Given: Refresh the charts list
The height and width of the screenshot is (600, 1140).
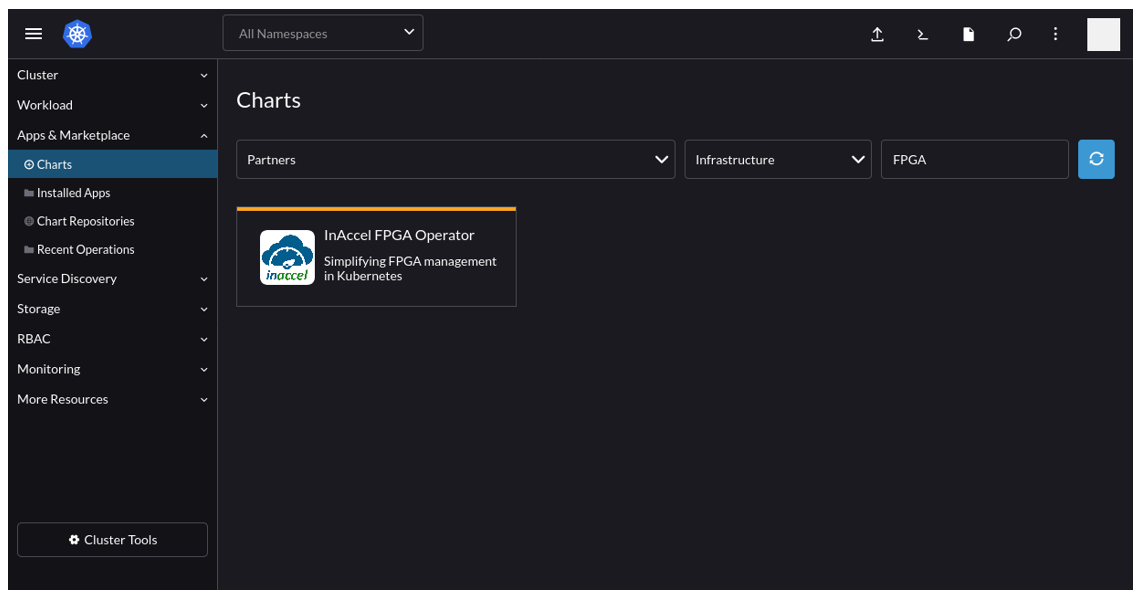Looking at the screenshot, I should click(x=1096, y=159).
